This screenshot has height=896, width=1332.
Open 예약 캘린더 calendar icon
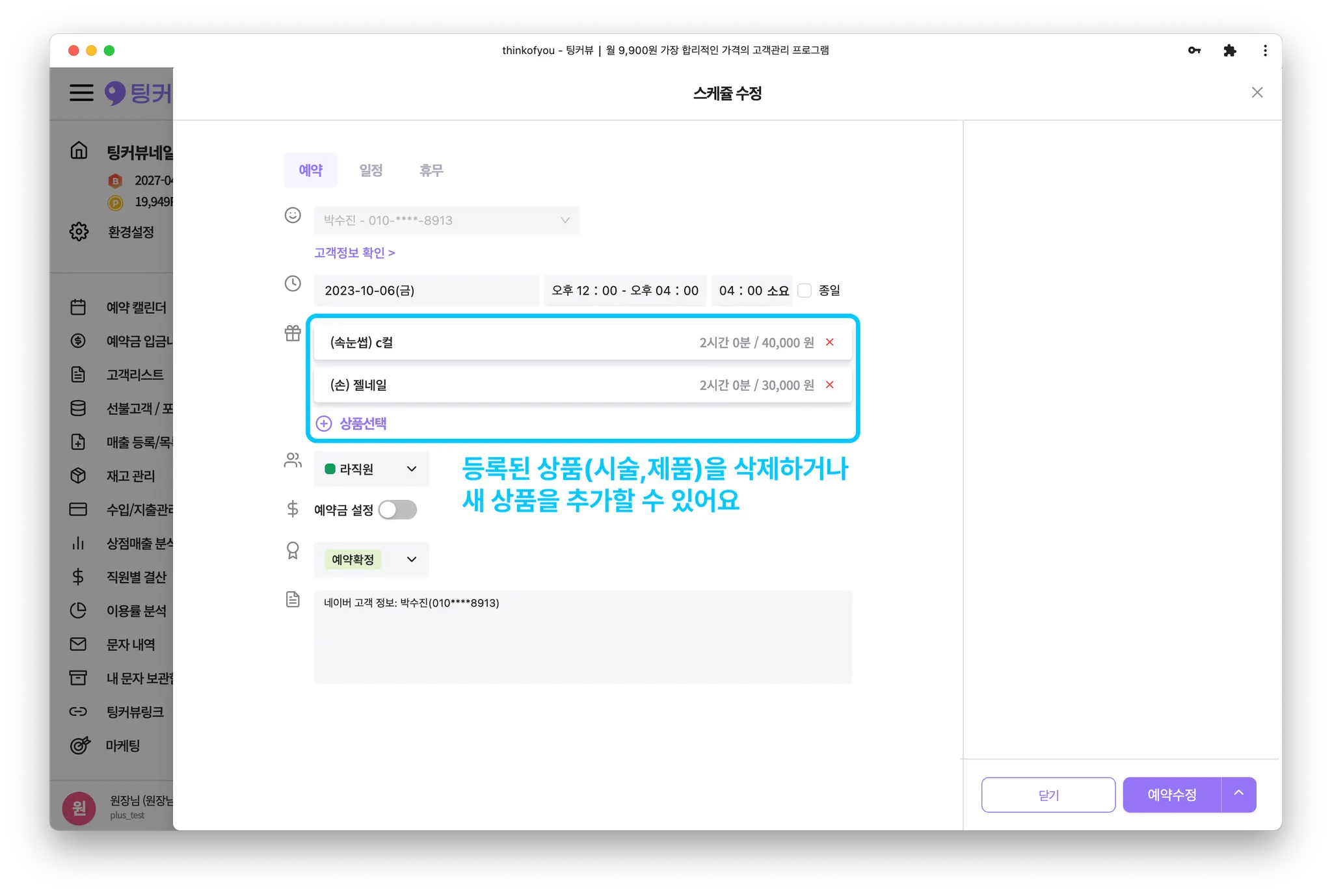pos(78,307)
